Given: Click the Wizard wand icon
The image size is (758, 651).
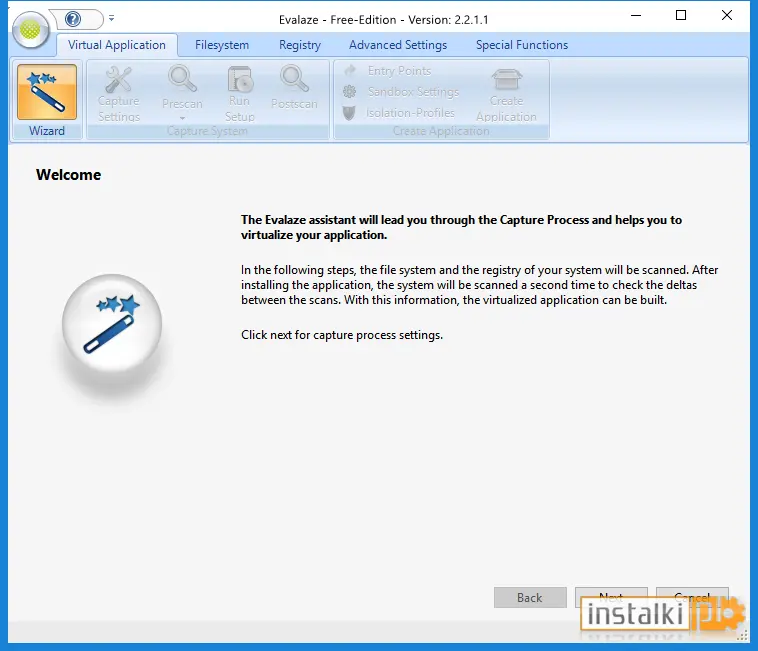Looking at the screenshot, I should (x=47, y=92).
